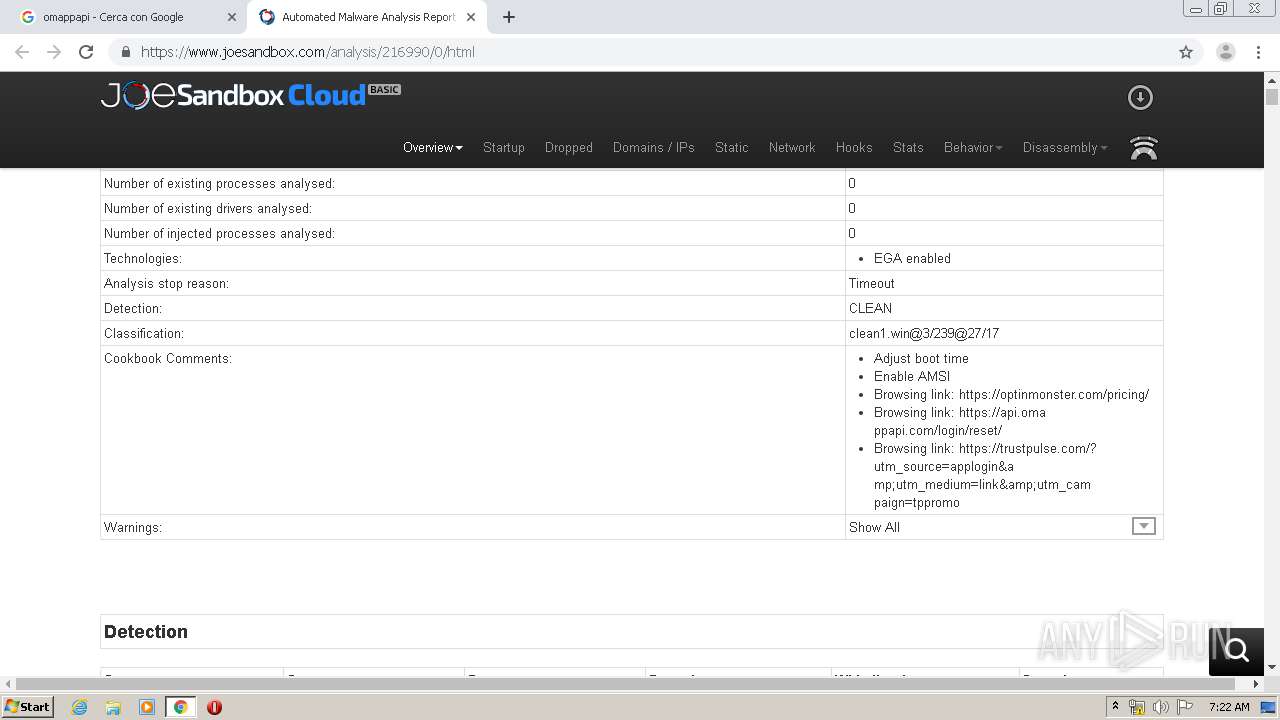
Task: Show hidden system tray icons arrow
Action: 1115,707
